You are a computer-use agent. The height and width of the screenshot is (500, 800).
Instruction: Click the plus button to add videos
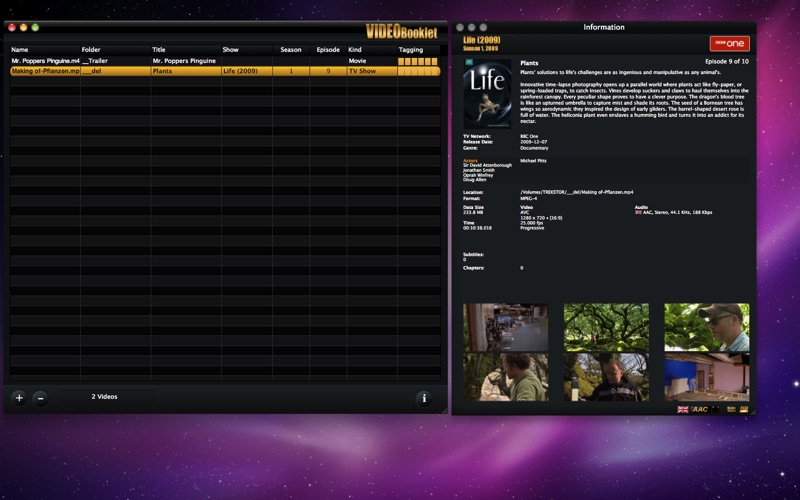19,398
